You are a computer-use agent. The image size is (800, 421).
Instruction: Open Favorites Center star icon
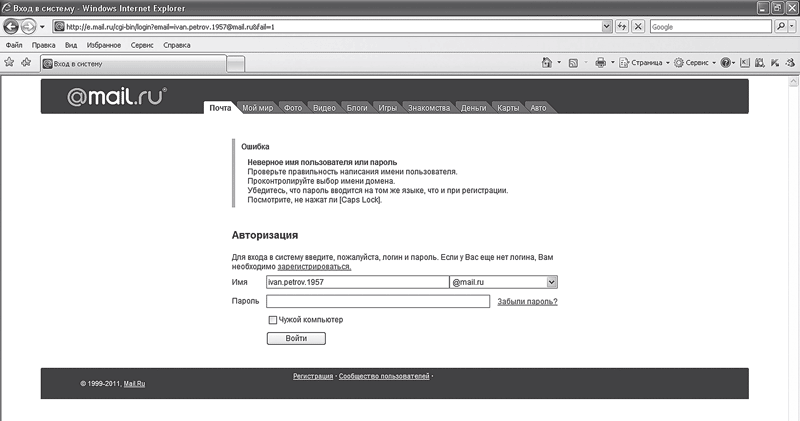pyautogui.click(x=9, y=62)
